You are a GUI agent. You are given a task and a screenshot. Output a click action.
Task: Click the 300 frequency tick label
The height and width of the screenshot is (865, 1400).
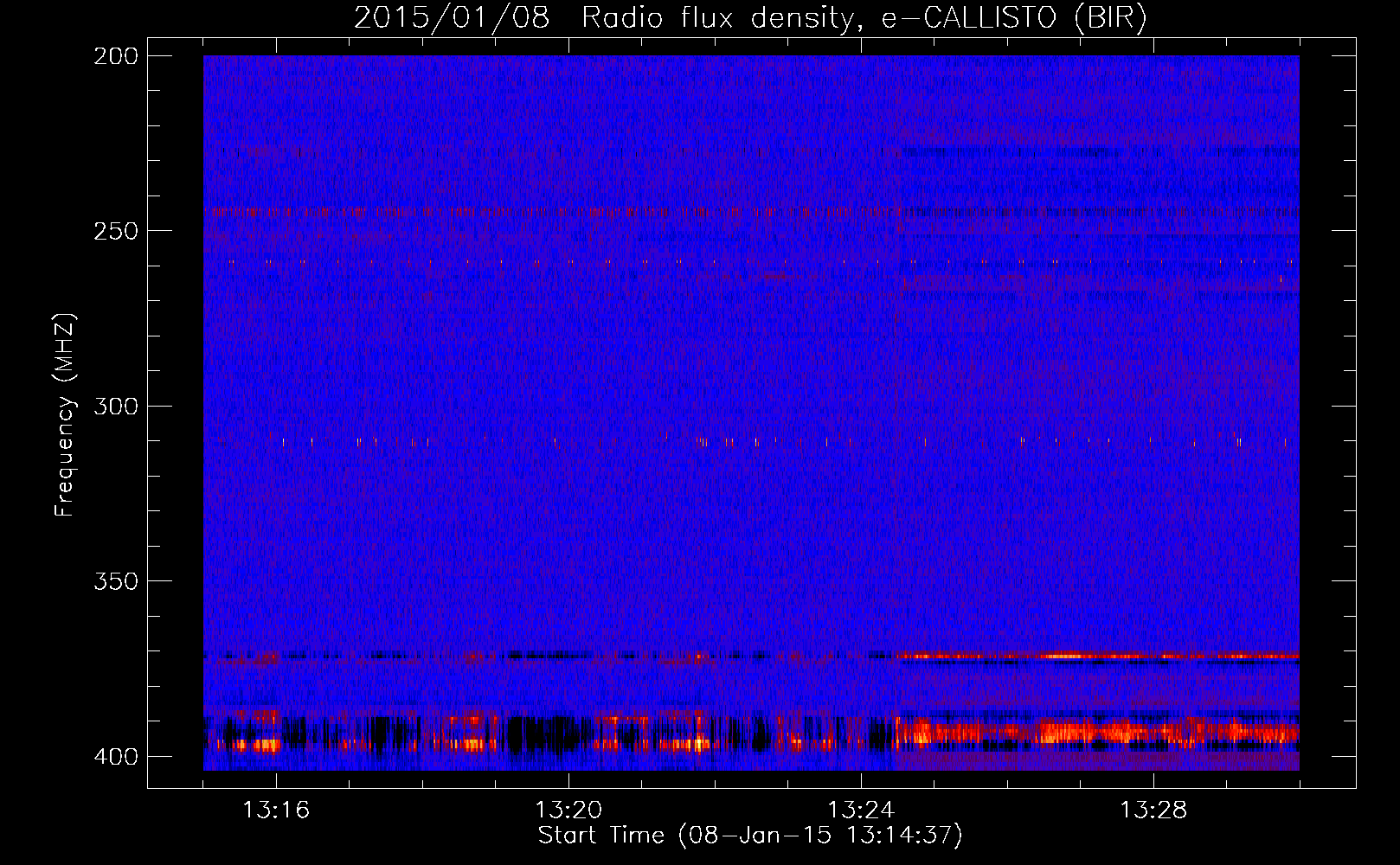(115, 406)
